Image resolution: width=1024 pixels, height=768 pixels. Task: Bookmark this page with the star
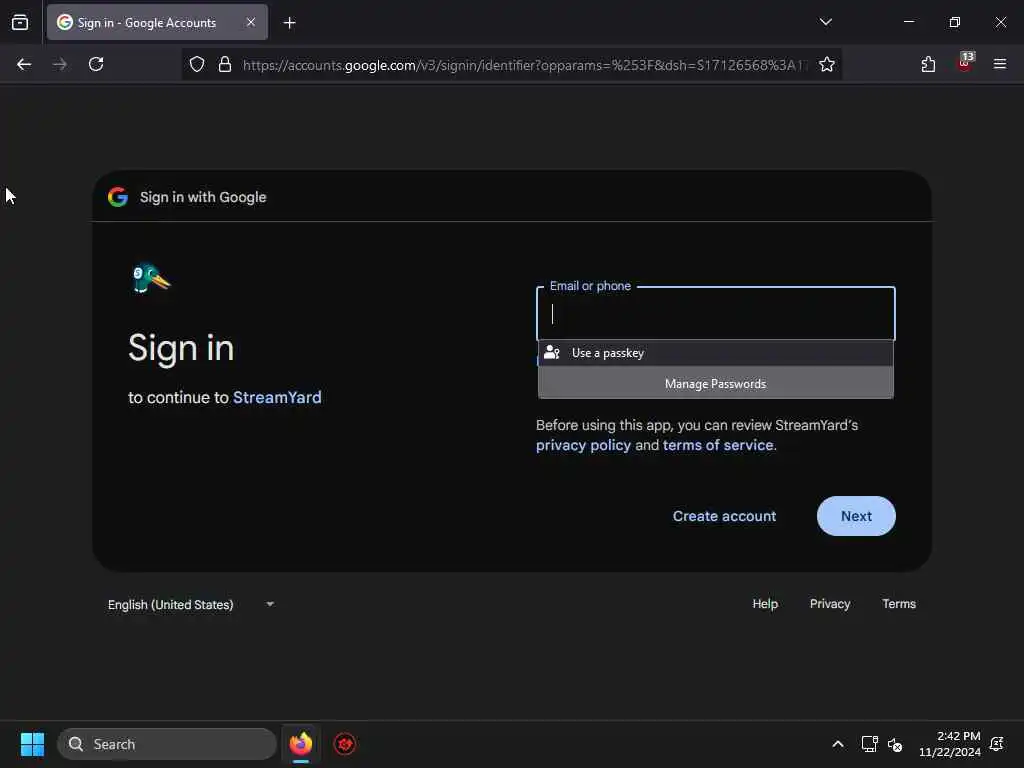point(827,64)
